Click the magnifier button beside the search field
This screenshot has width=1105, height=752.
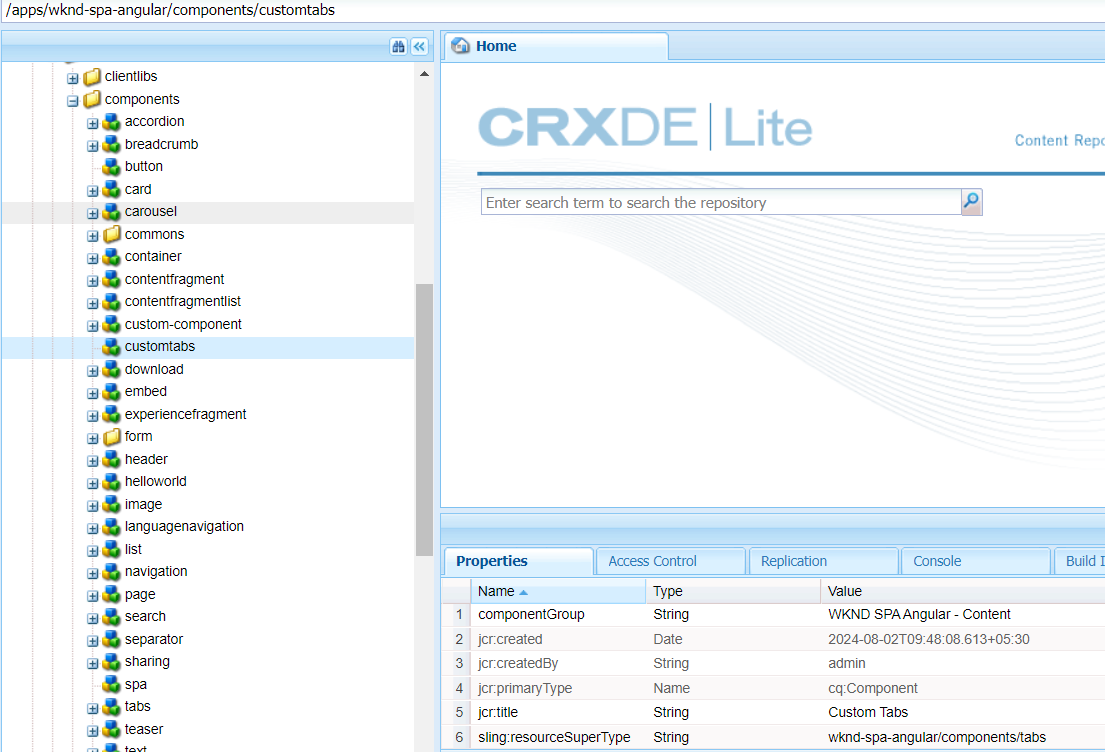(x=970, y=201)
